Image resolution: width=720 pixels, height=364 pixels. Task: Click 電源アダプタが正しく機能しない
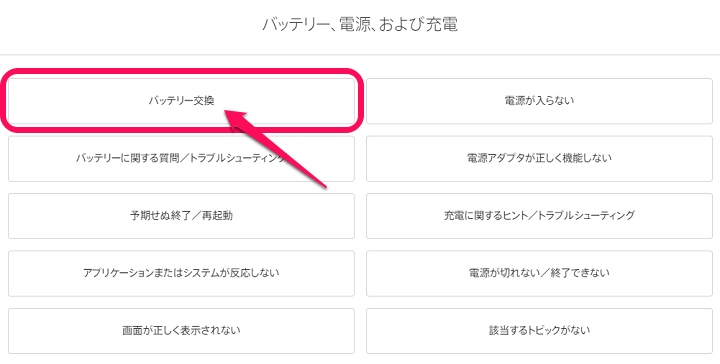pos(539,158)
